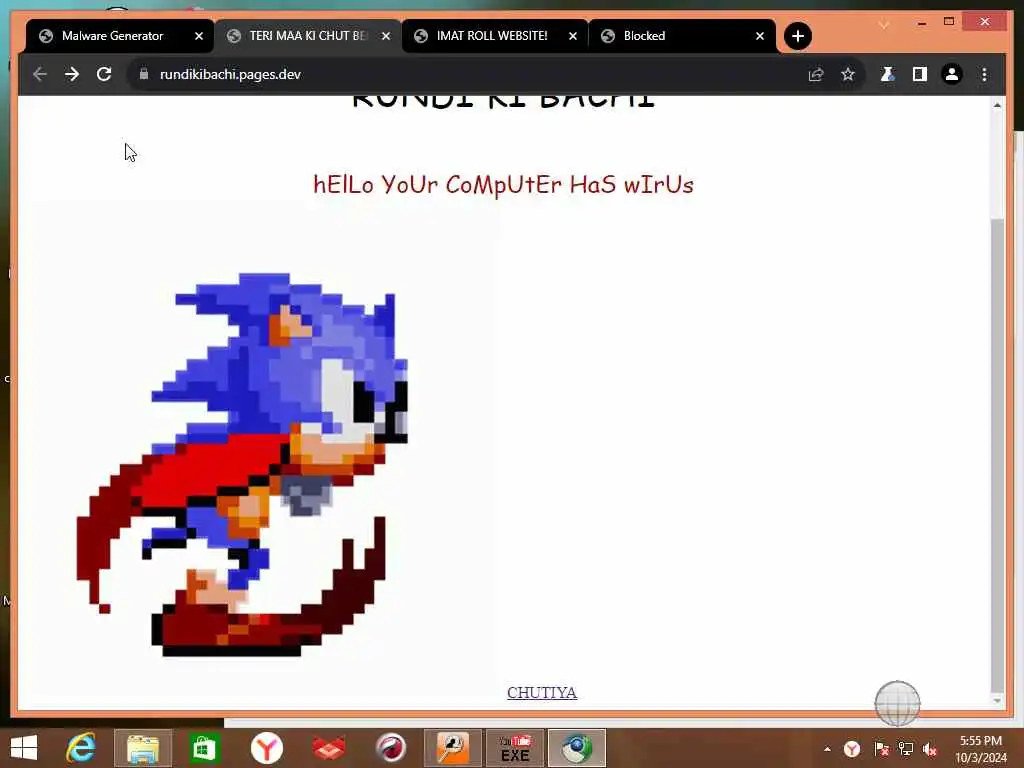Select the Chromium browser taskbar icon
This screenshot has height=768, width=1024.
577,748
